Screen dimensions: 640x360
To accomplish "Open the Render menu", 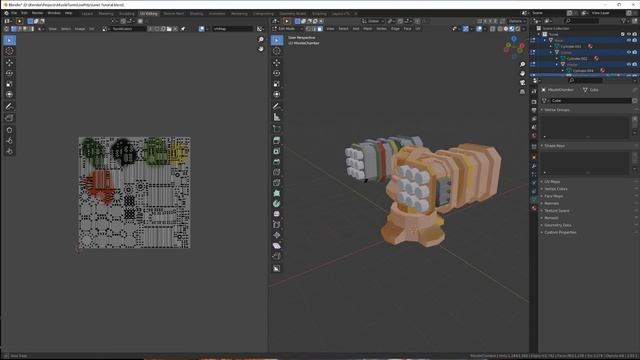I will (37, 13).
